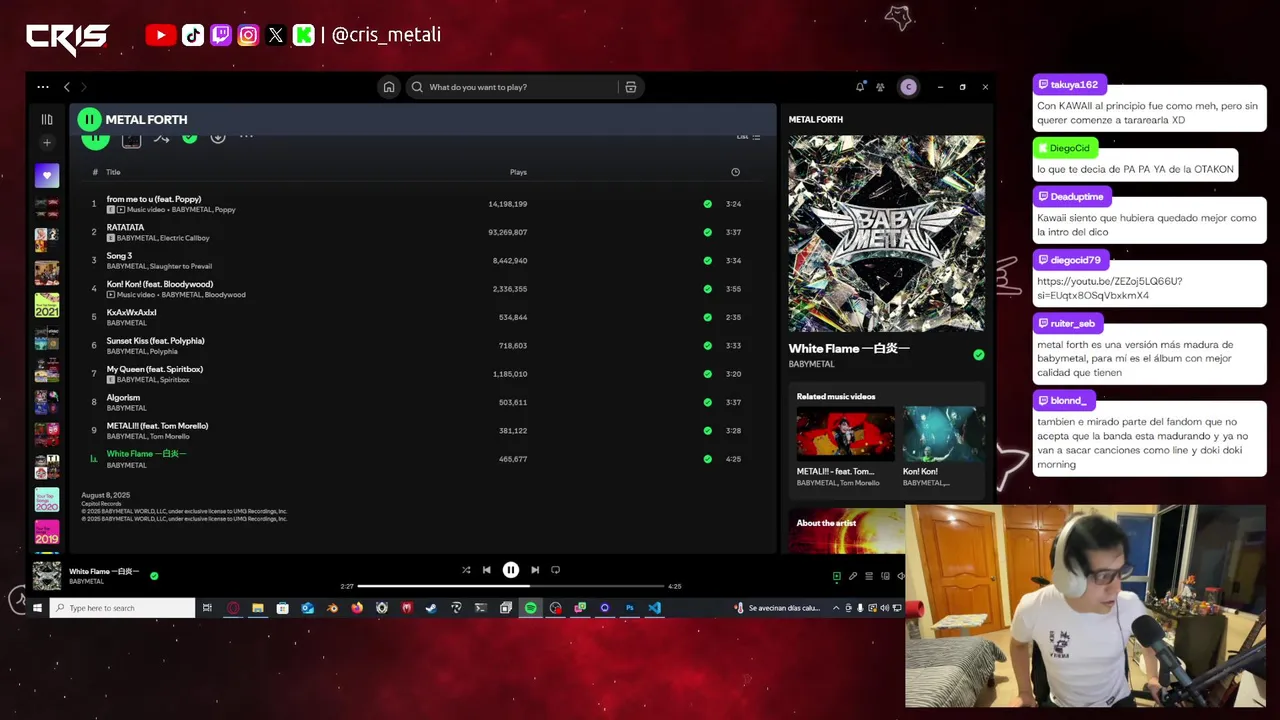The image size is (1280, 720).
Task: Open White Flame title in player bar
Action: [x=104, y=571]
